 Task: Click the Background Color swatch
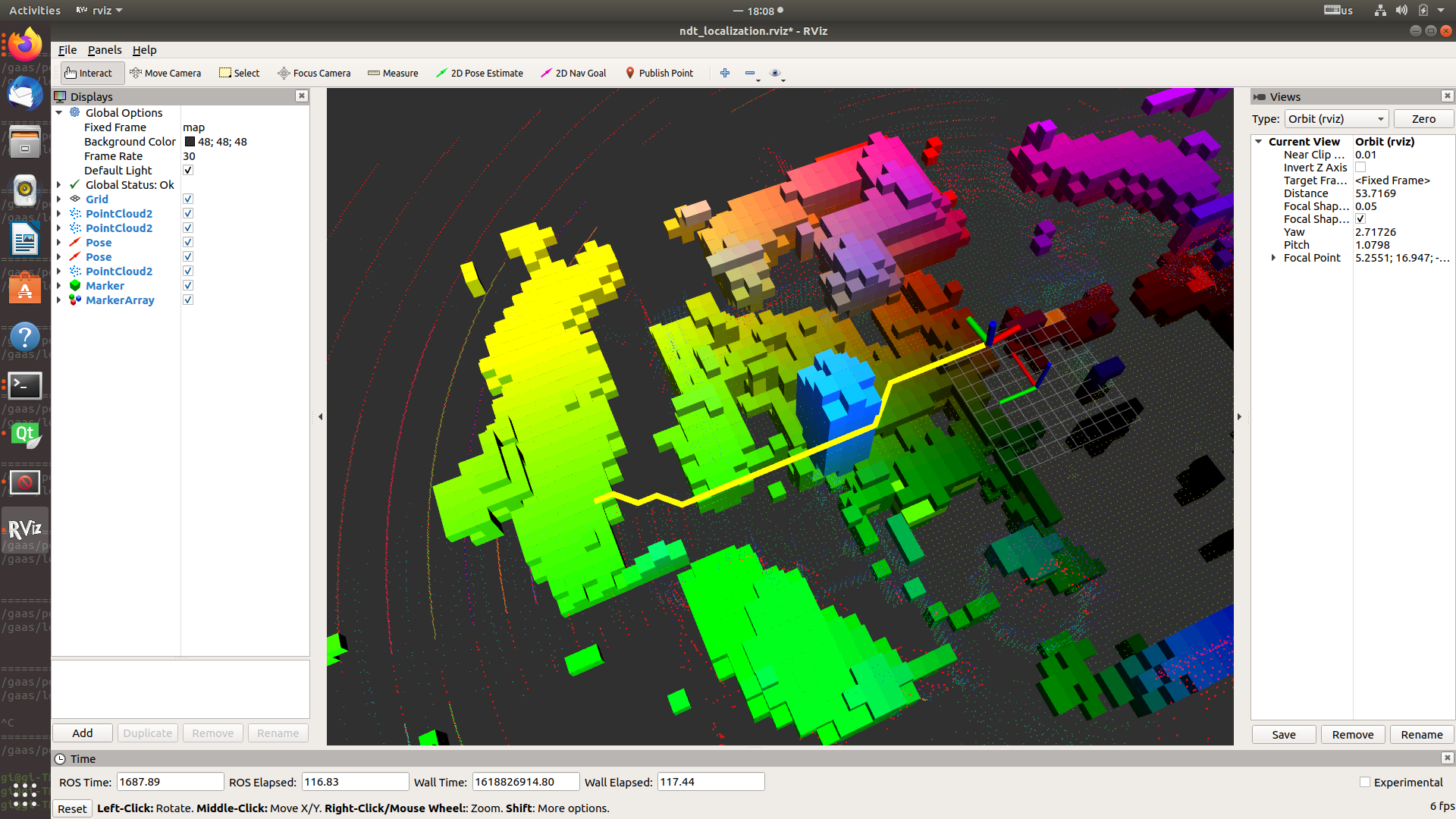pyautogui.click(x=189, y=141)
